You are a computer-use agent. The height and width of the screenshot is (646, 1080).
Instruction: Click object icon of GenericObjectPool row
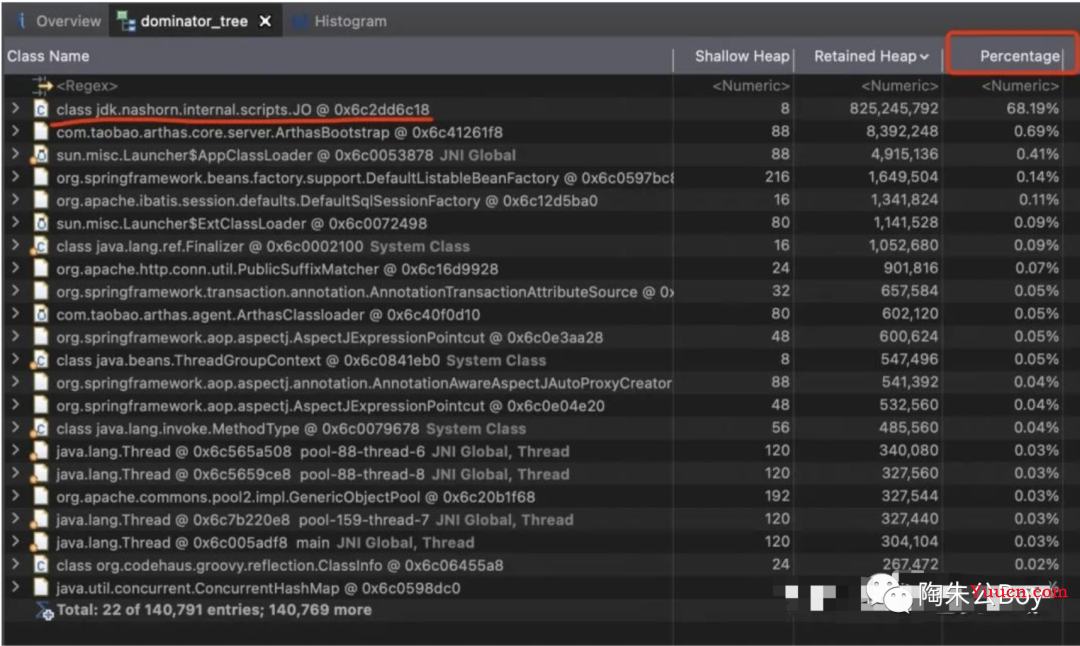41,497
